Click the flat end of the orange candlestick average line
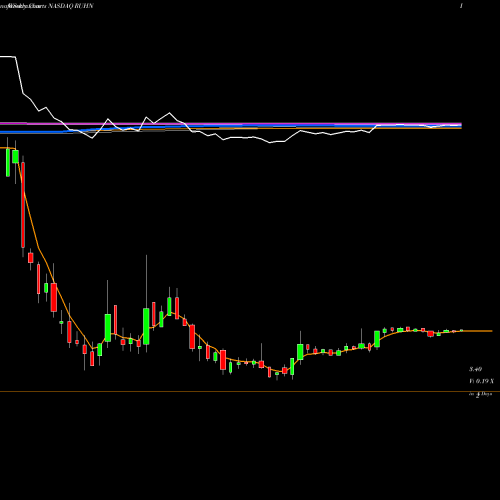Viewport: 500px width, 500px height. pos(477,331)
